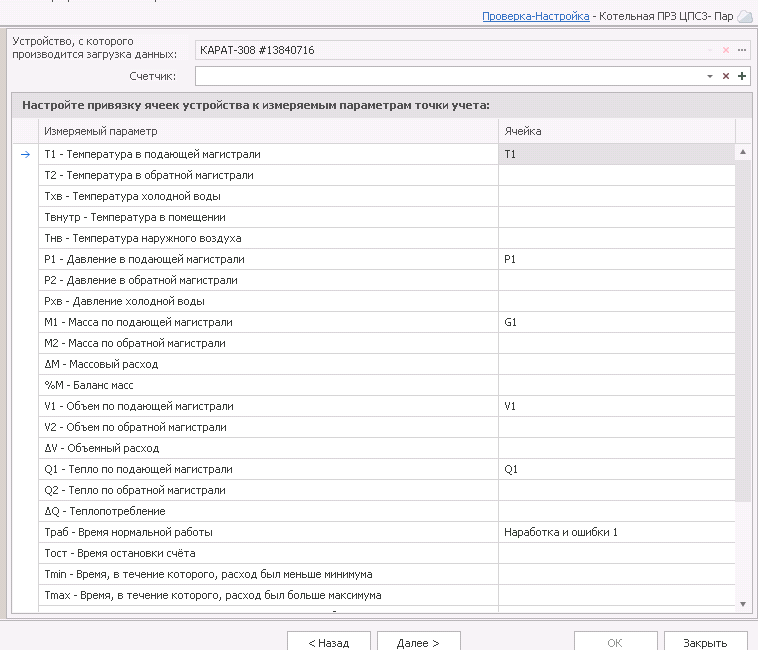Click the row indicator arrow for T1

(26, 155)
